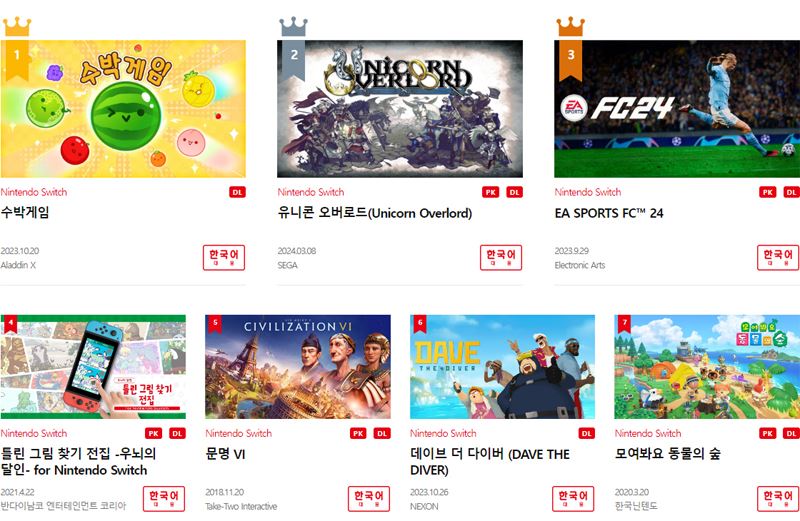Open the EA SPORTS FC™ 24 title link
The image size is (800, 521).
[609, 213]
